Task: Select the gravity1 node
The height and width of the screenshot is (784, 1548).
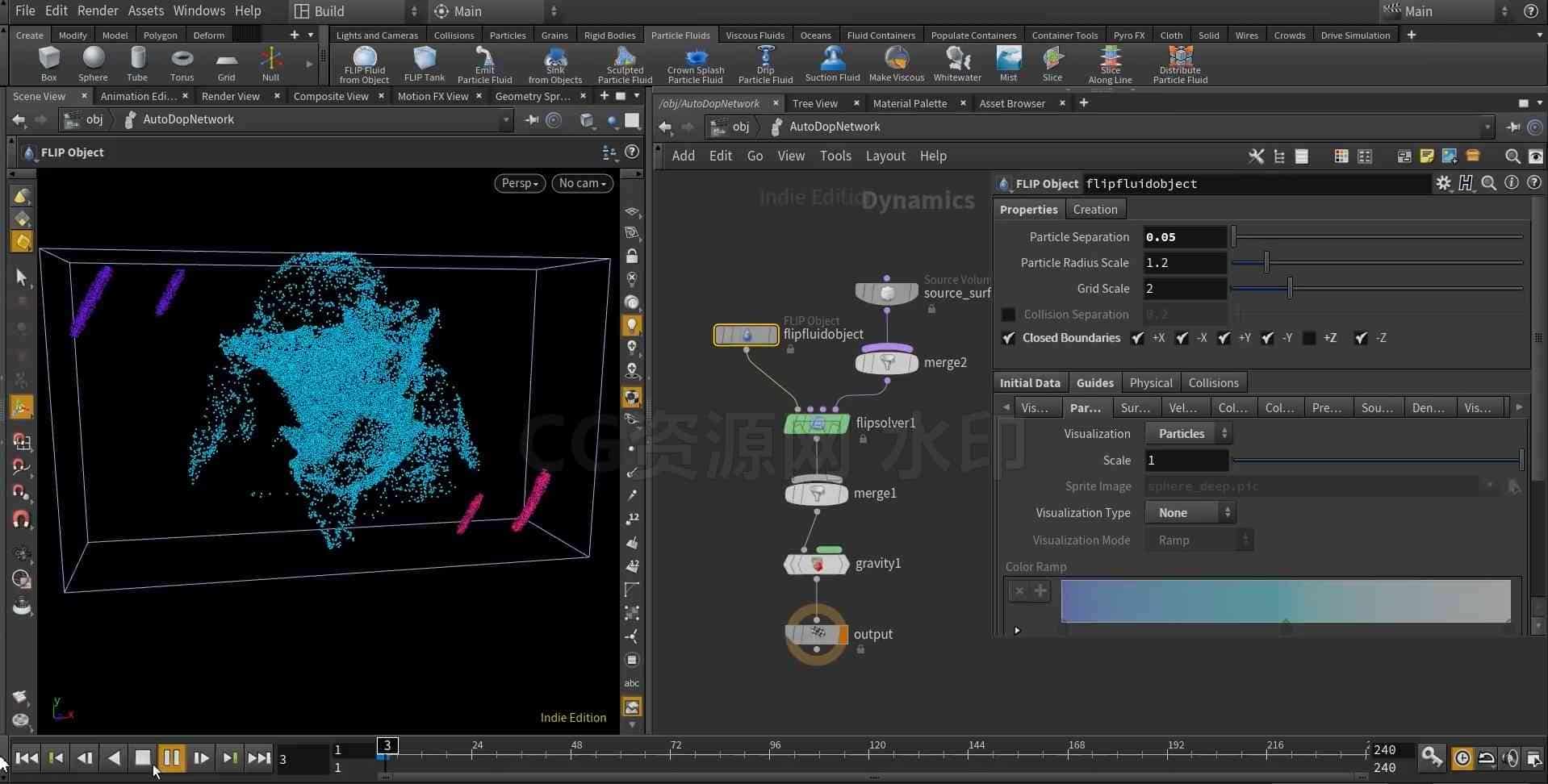Action: tap(816, 563)
